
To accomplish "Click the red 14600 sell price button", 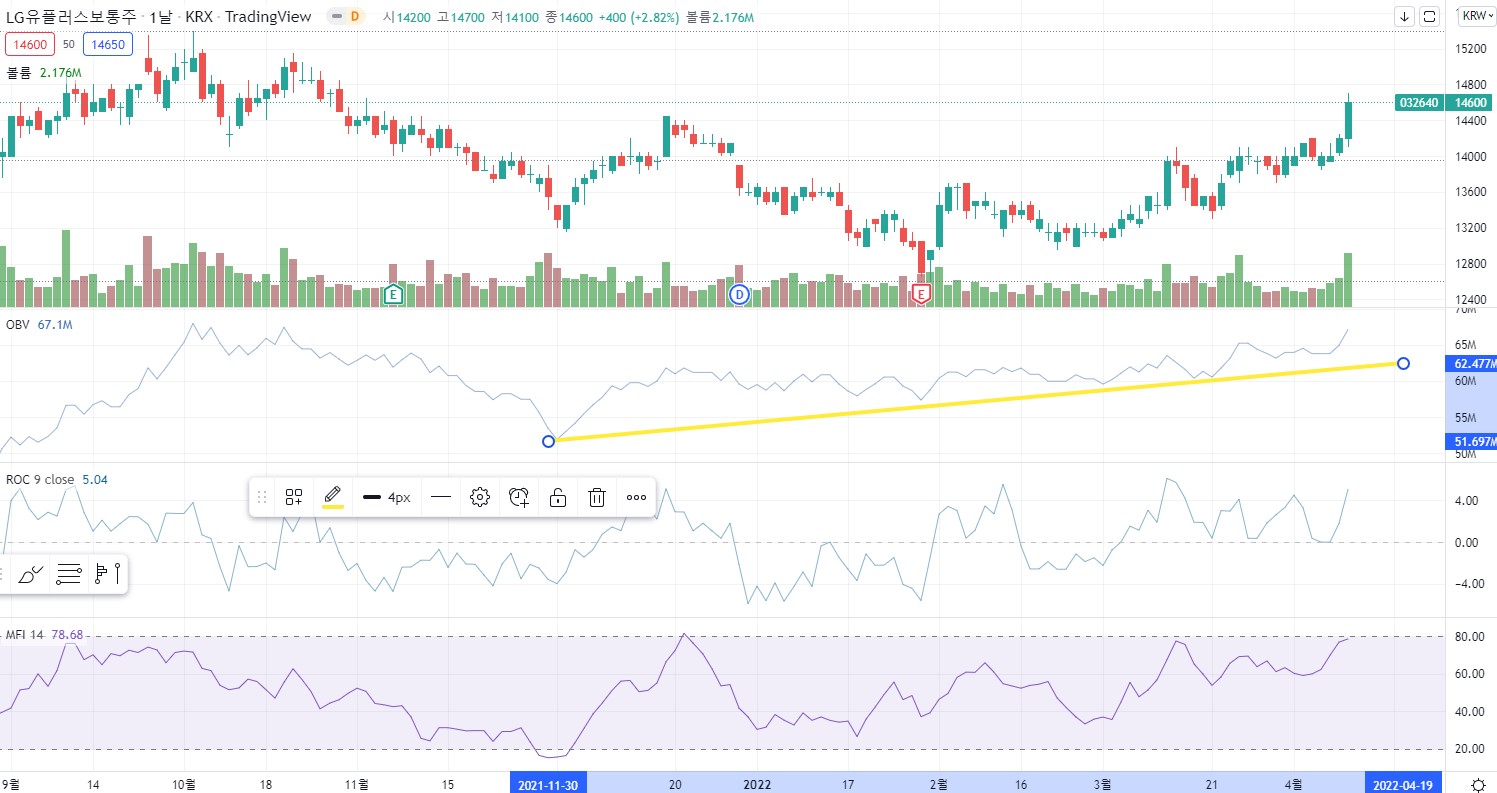I will pos(30,44).
